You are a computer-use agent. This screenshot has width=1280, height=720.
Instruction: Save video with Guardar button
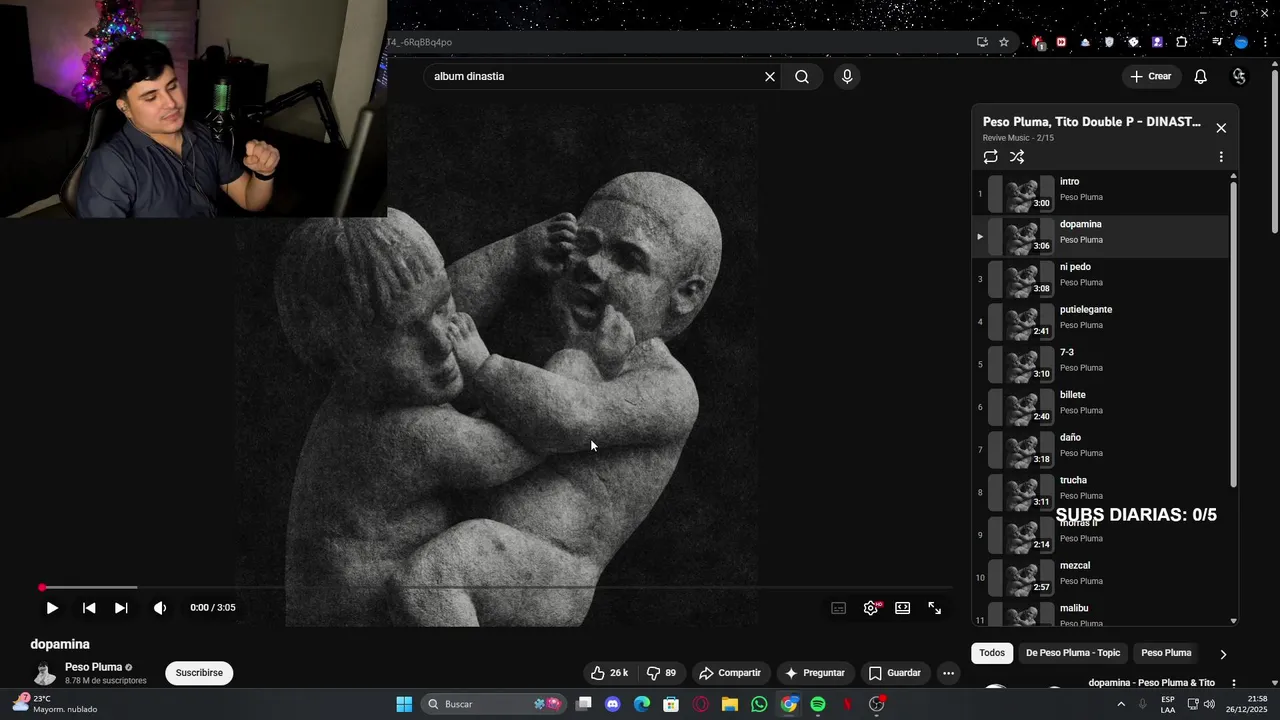pyautogui.click(x=894, y=673)
